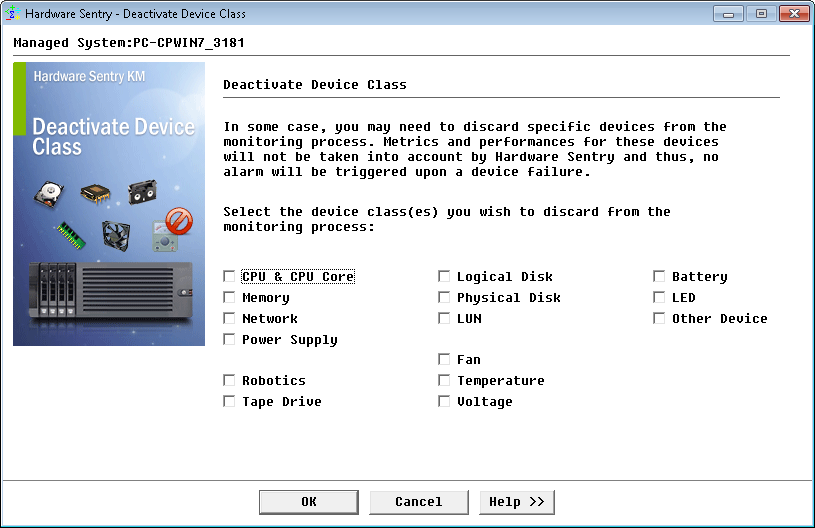Minimize the Hardware Sentry window

click(x=728, y=14)
